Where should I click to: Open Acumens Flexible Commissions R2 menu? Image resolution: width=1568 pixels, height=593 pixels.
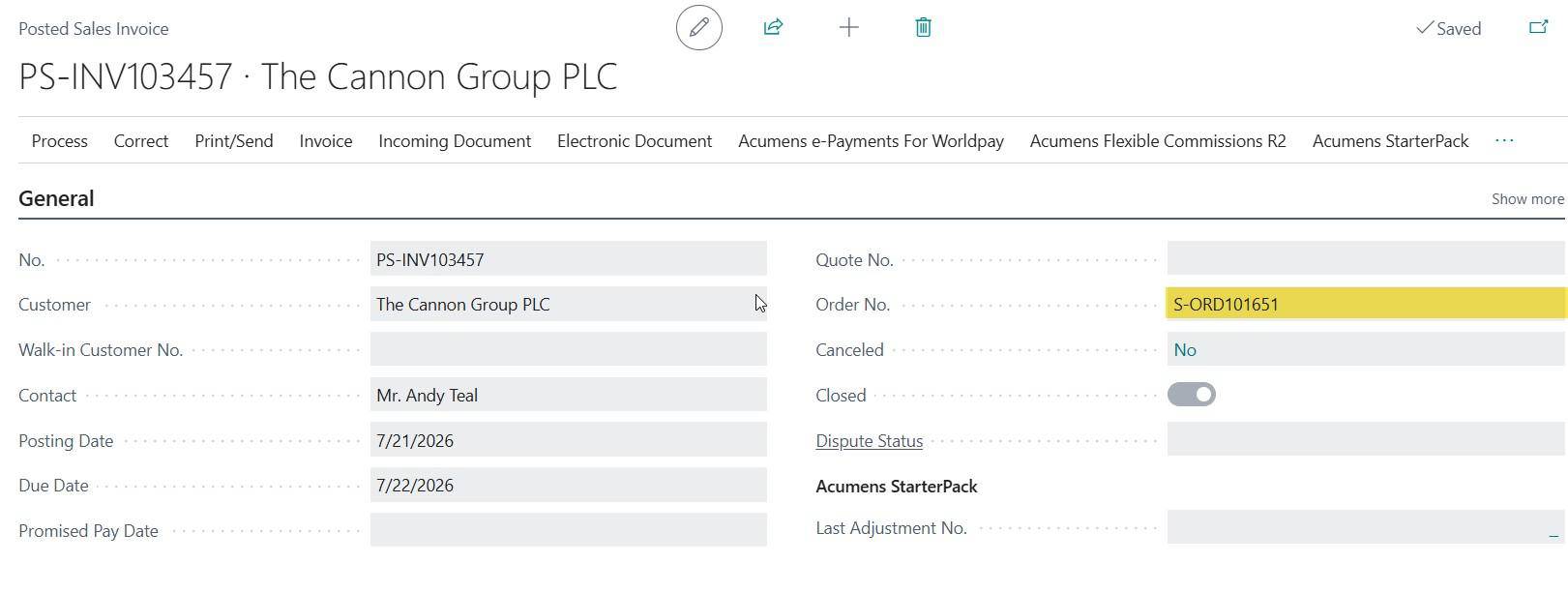[1158, 141]
